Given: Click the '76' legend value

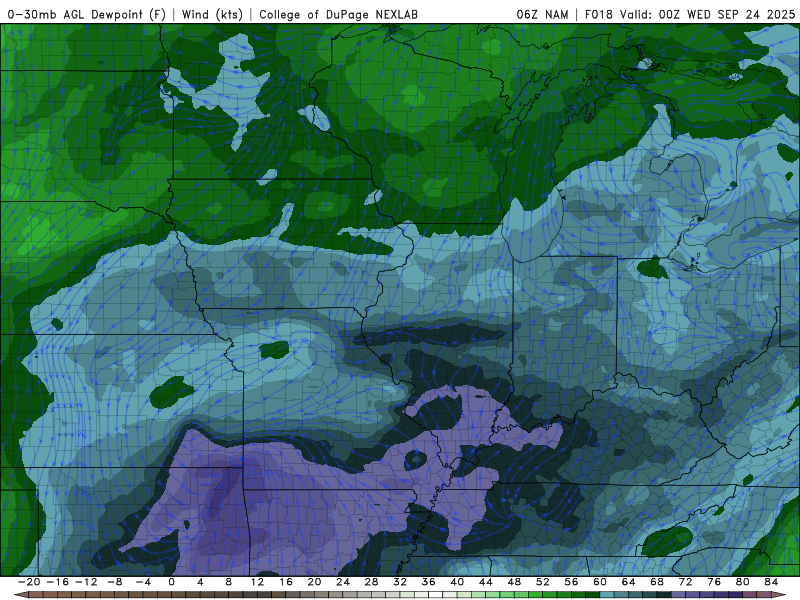Looking at the screenshot, I should (714, 582).
